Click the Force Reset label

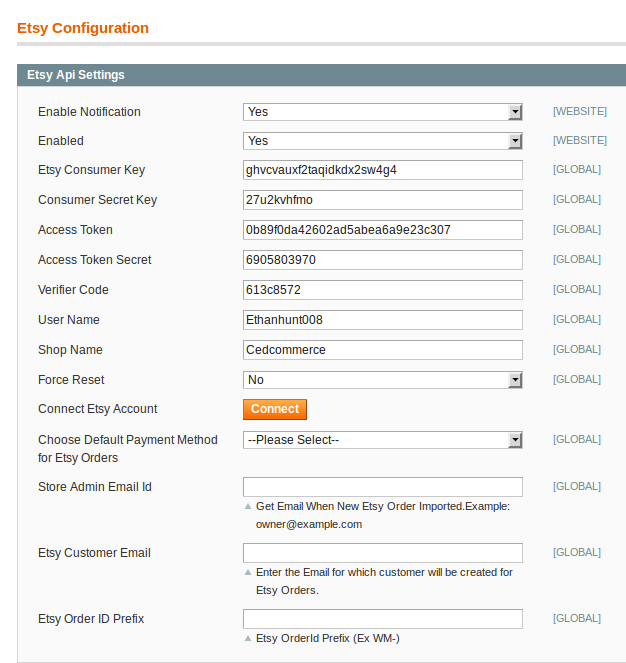point(71,380)
